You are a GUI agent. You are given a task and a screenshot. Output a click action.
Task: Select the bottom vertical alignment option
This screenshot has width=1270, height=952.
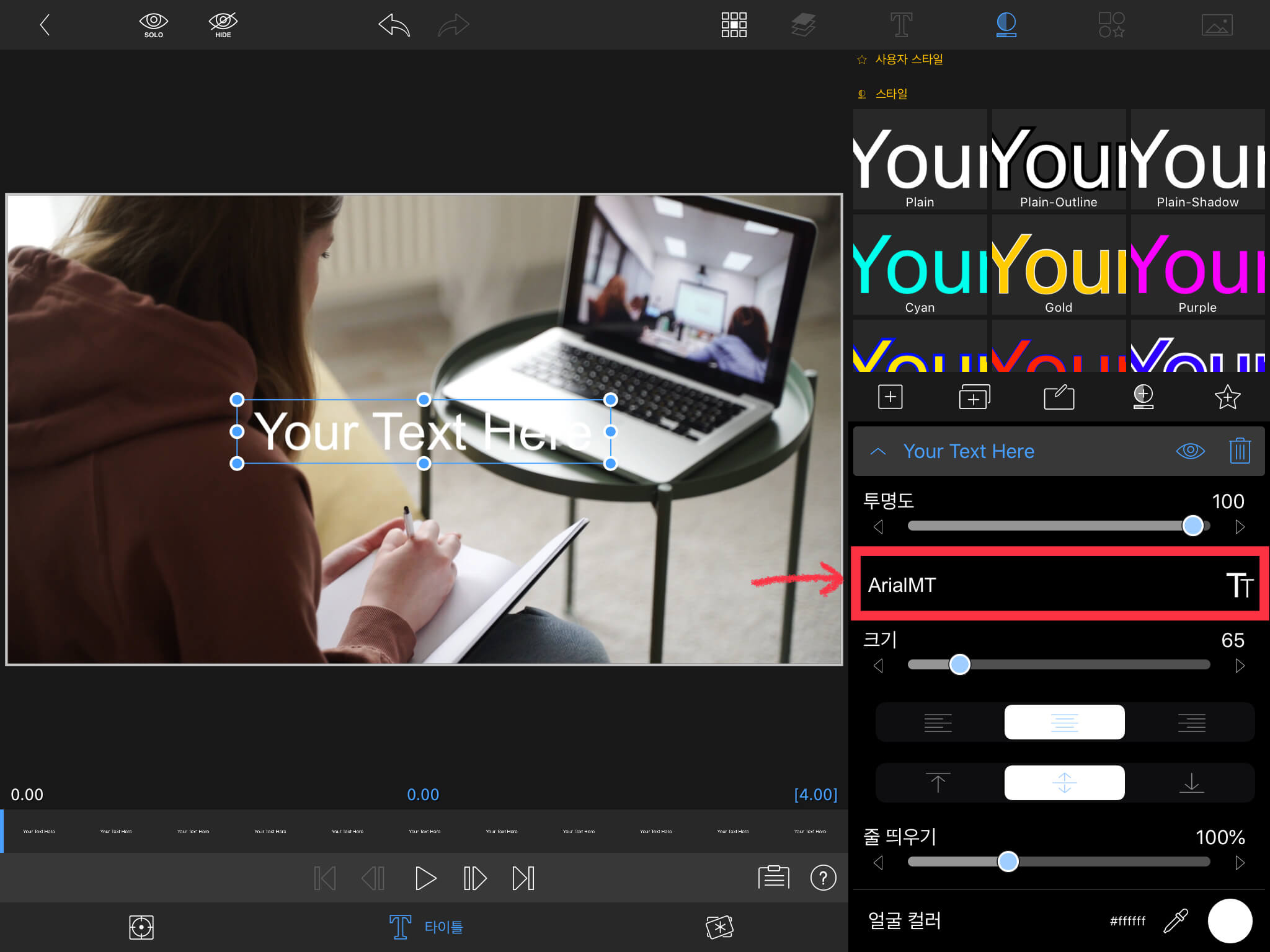[1191, 783]
